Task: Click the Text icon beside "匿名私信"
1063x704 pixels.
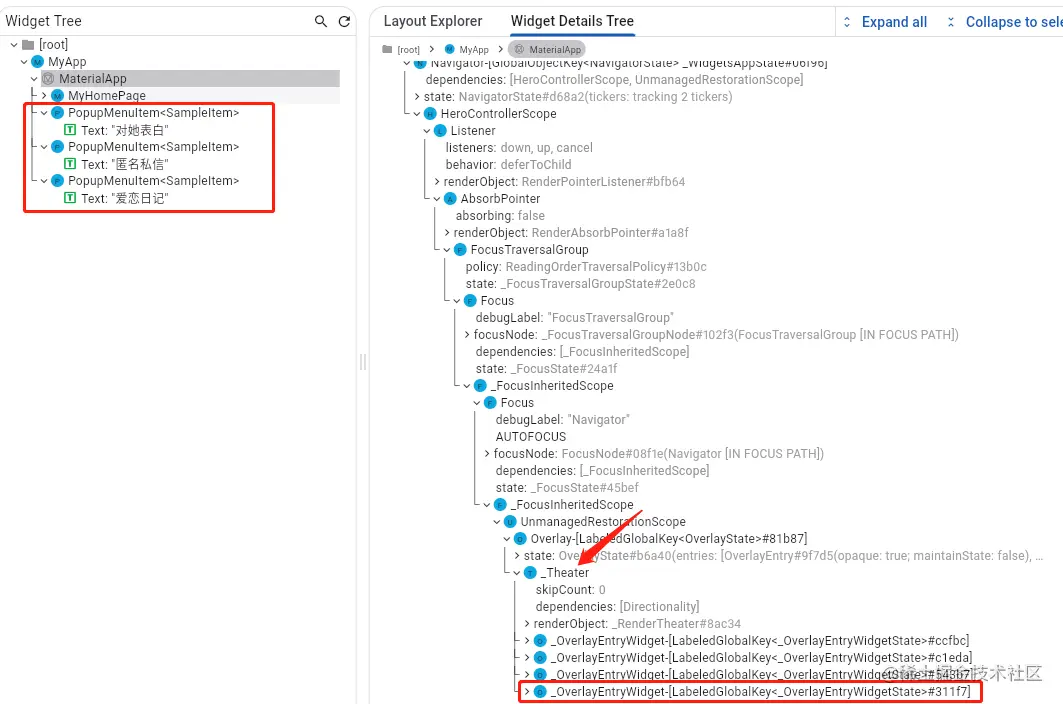Action: 70,163
